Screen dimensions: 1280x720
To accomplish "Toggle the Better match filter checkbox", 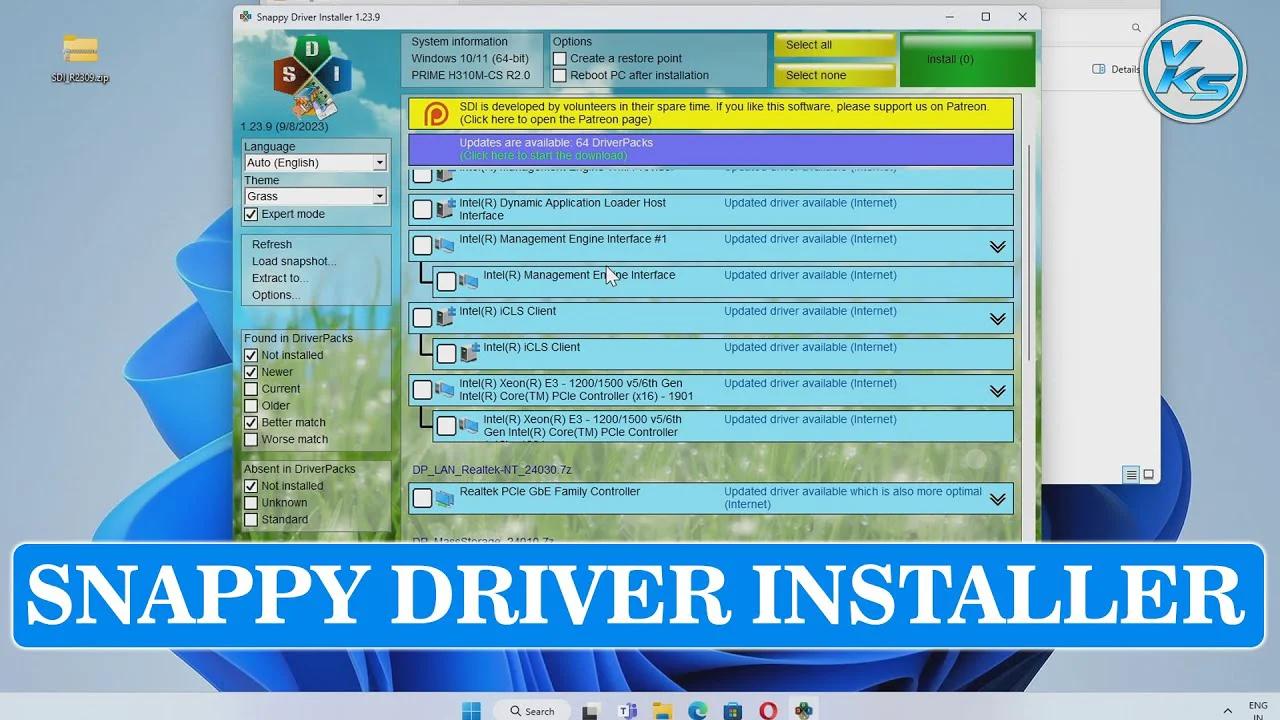I will pos(251,422).
